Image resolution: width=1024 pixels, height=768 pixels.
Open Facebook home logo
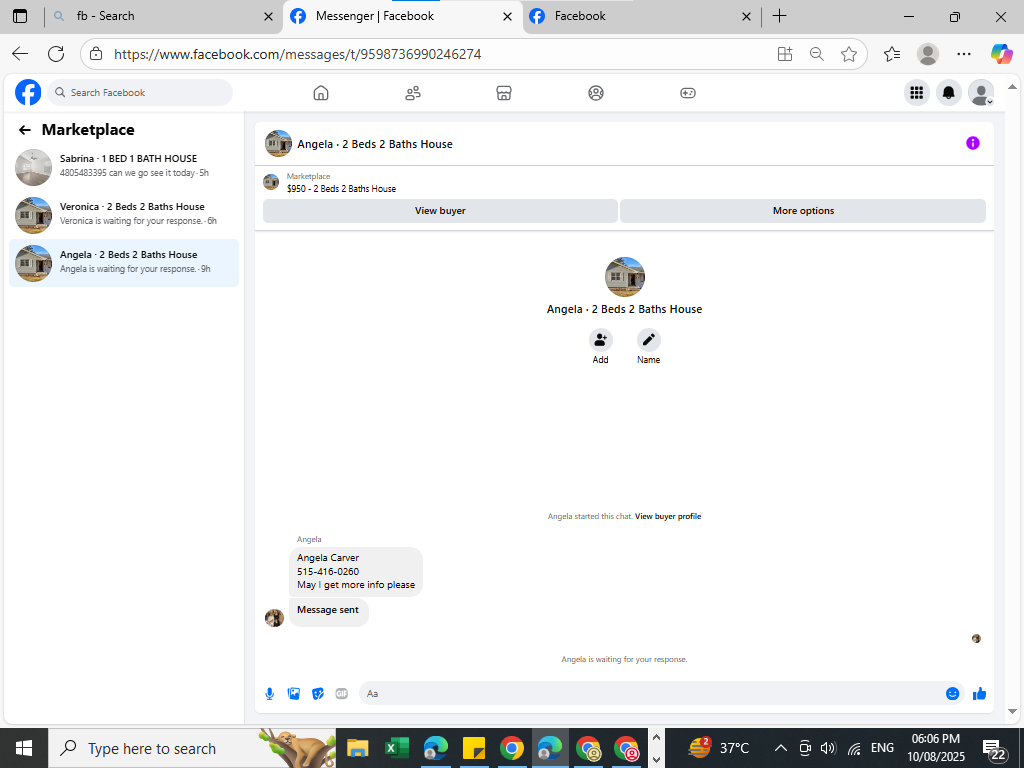tap(28, 92)
